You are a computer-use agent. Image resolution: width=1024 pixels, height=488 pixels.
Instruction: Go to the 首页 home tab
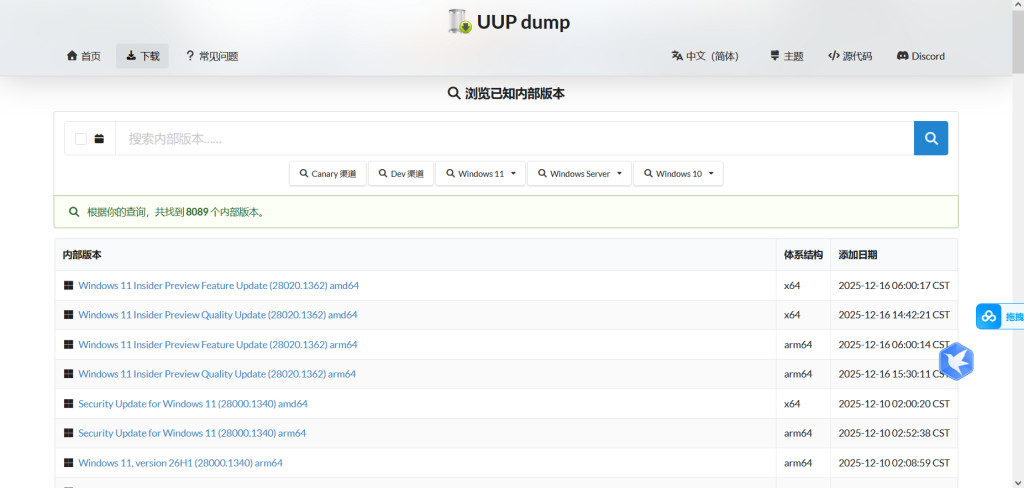tap(83, 56)
